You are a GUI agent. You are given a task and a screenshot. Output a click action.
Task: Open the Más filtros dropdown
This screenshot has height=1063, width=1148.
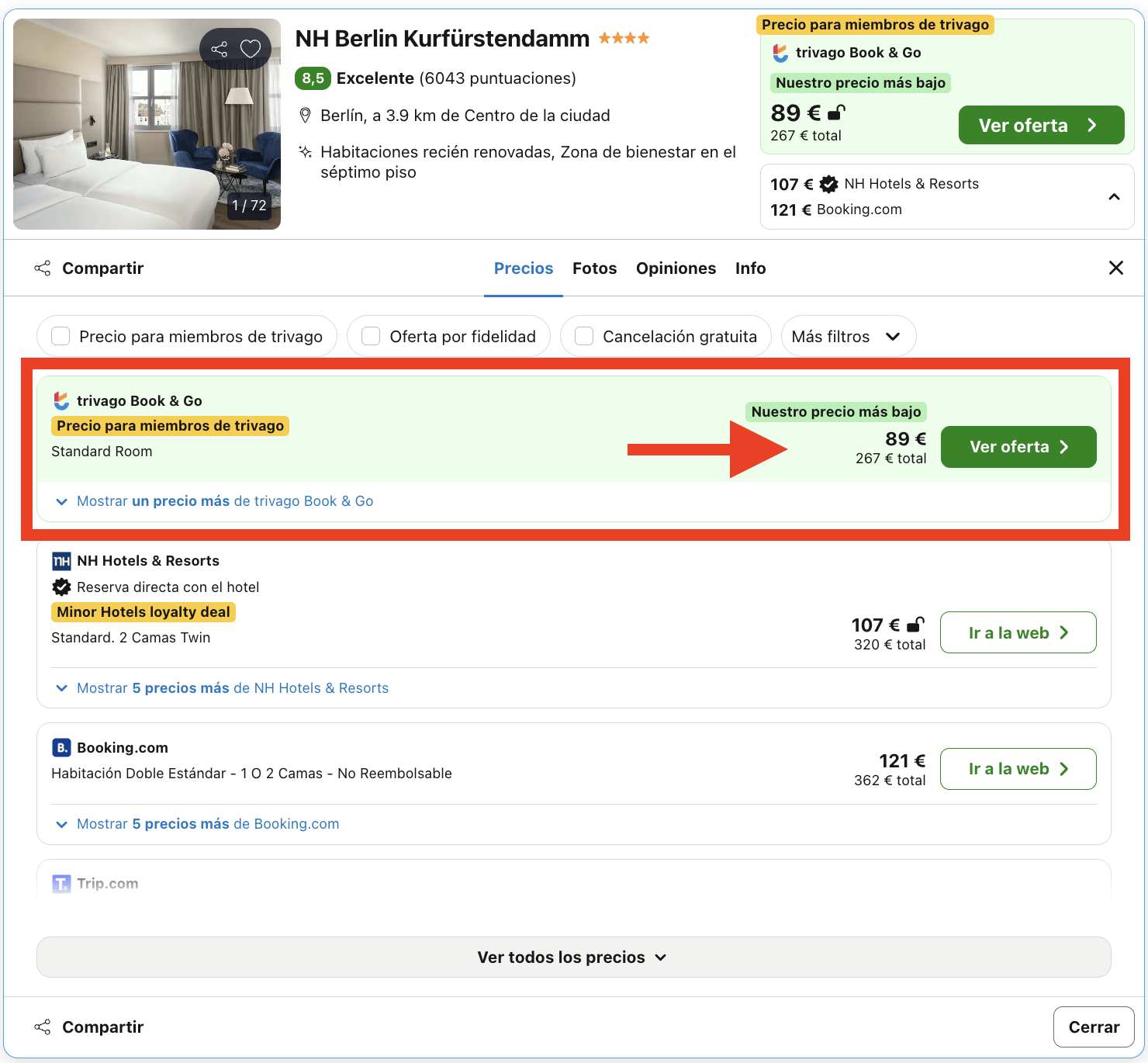pos(848,336)
